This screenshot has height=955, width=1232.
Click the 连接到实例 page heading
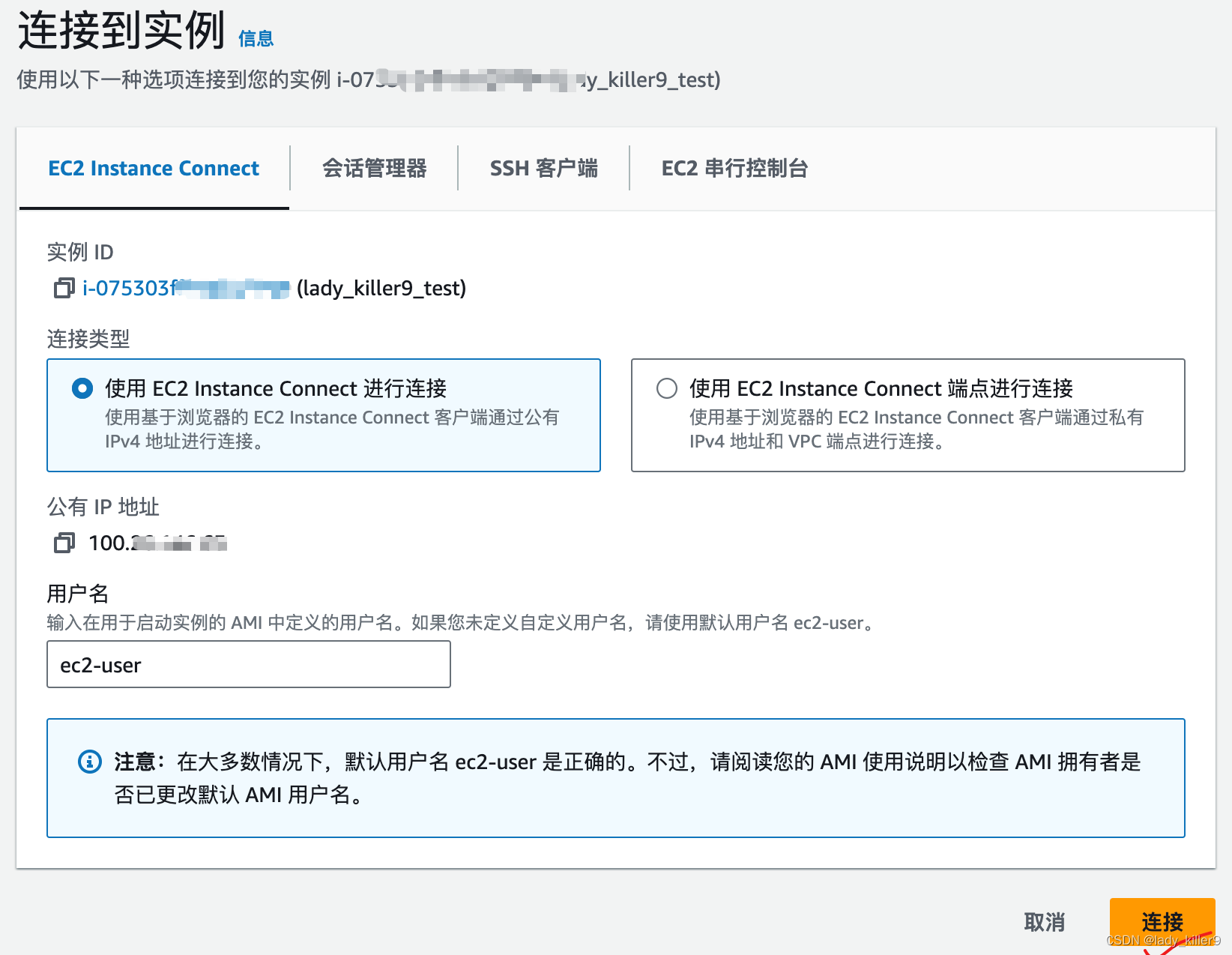pos(121,31)
